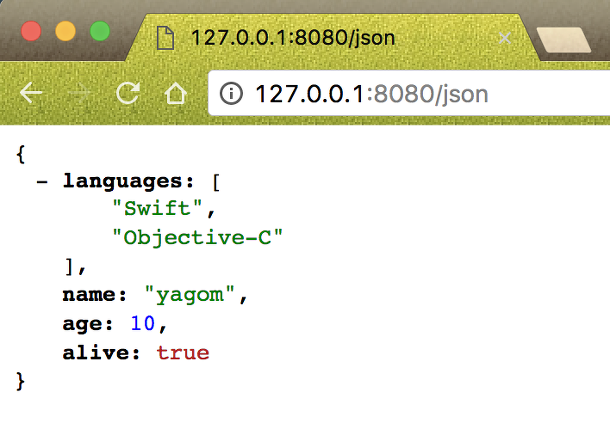This screenshot has width=610, height=423.
Task: Minimize window with yellow button
Action: [x=65, y=31]
